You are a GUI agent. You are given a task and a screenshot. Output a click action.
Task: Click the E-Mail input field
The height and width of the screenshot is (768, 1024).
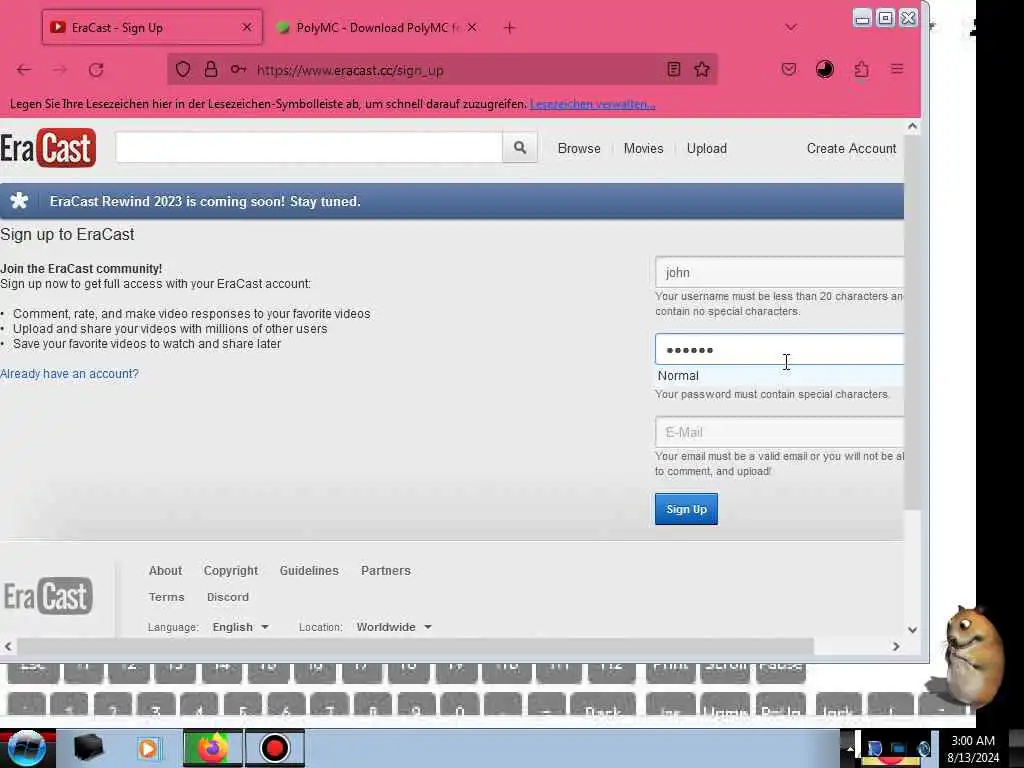click(x=779, y=432)
